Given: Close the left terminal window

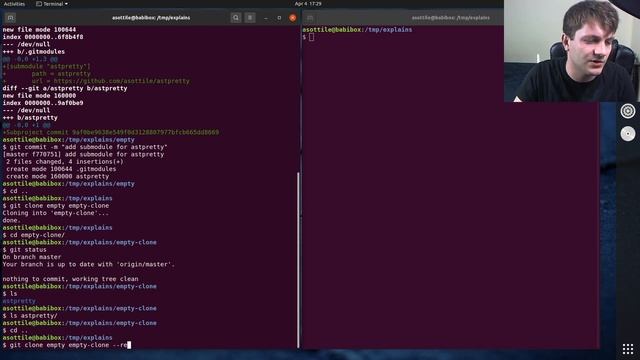Looking at the screenshot, I should [293, 18].
